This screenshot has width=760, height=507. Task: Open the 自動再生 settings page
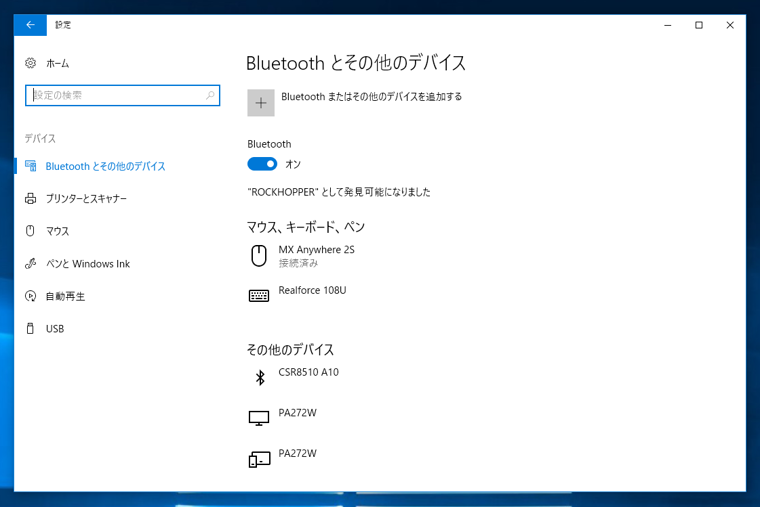coord(65,296)
